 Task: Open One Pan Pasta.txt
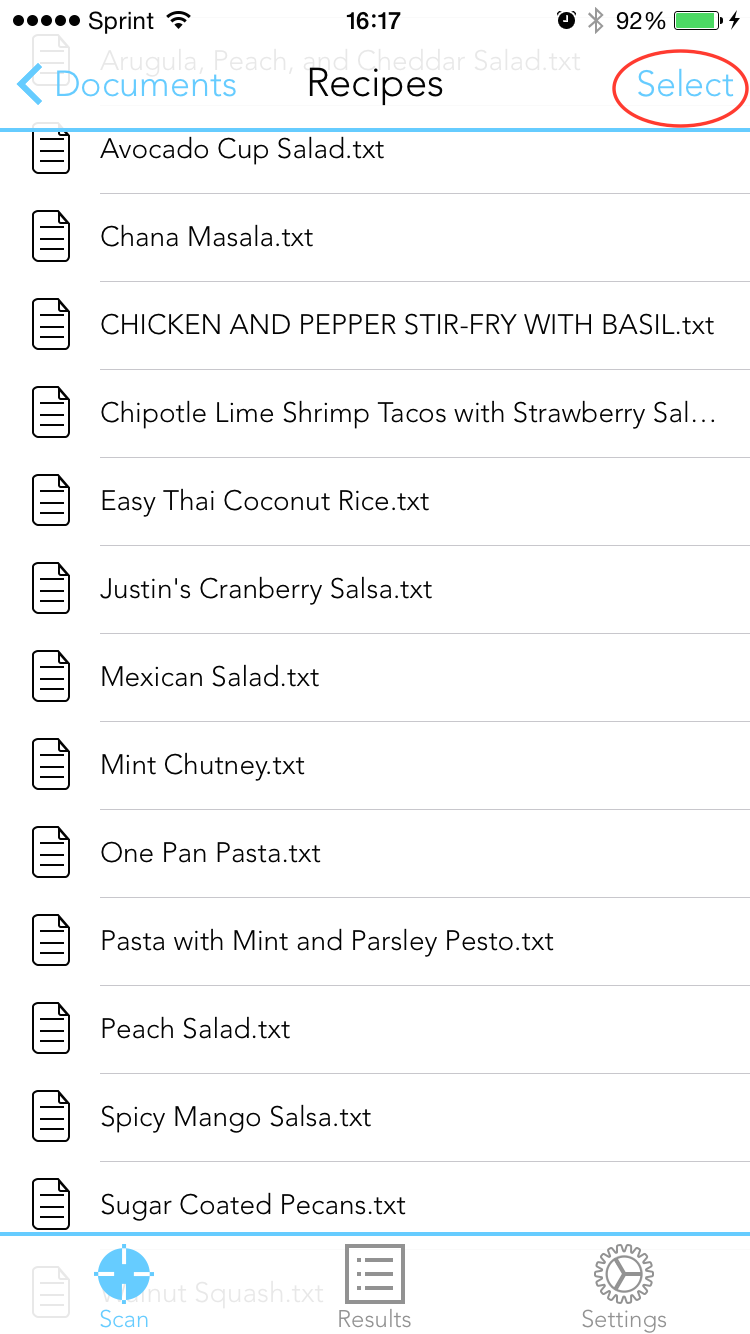coord(375,853)
